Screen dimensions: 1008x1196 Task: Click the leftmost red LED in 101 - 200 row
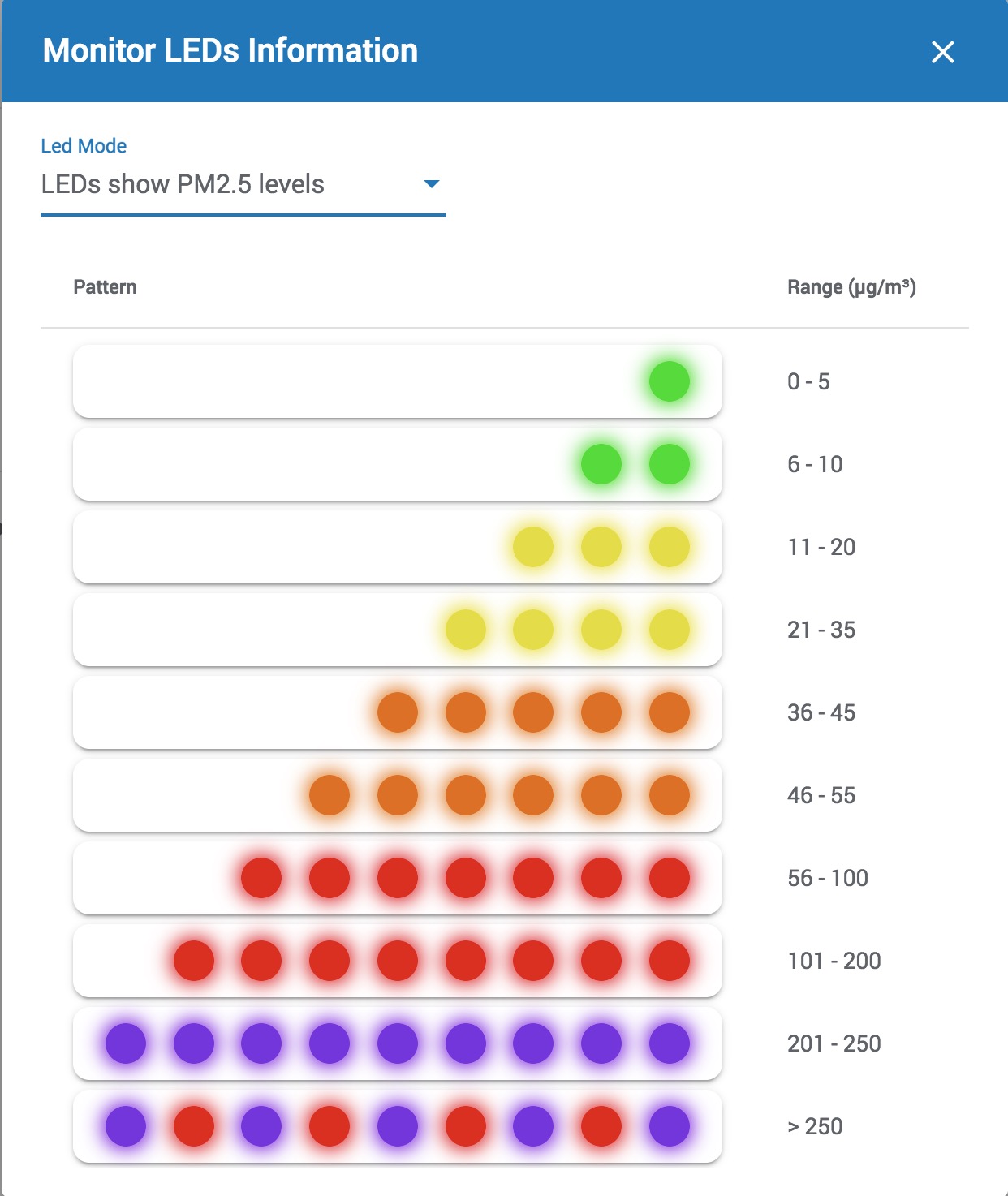pyautogui.click(x=194, y=961)
